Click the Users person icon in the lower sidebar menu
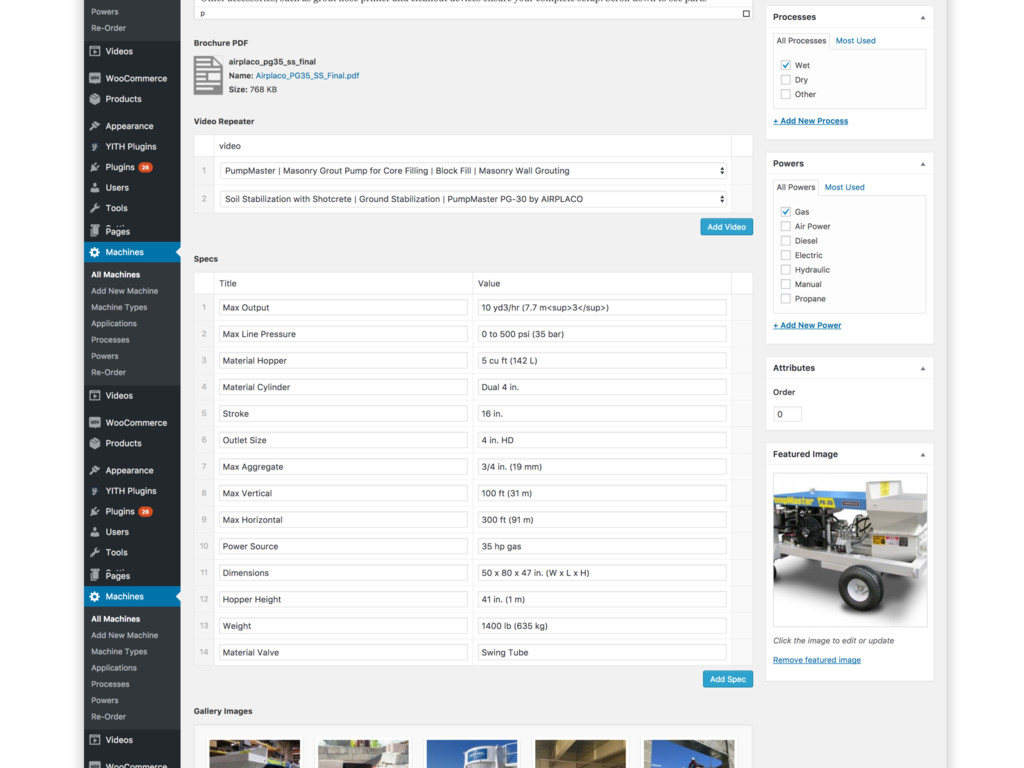 pos(95,532)
